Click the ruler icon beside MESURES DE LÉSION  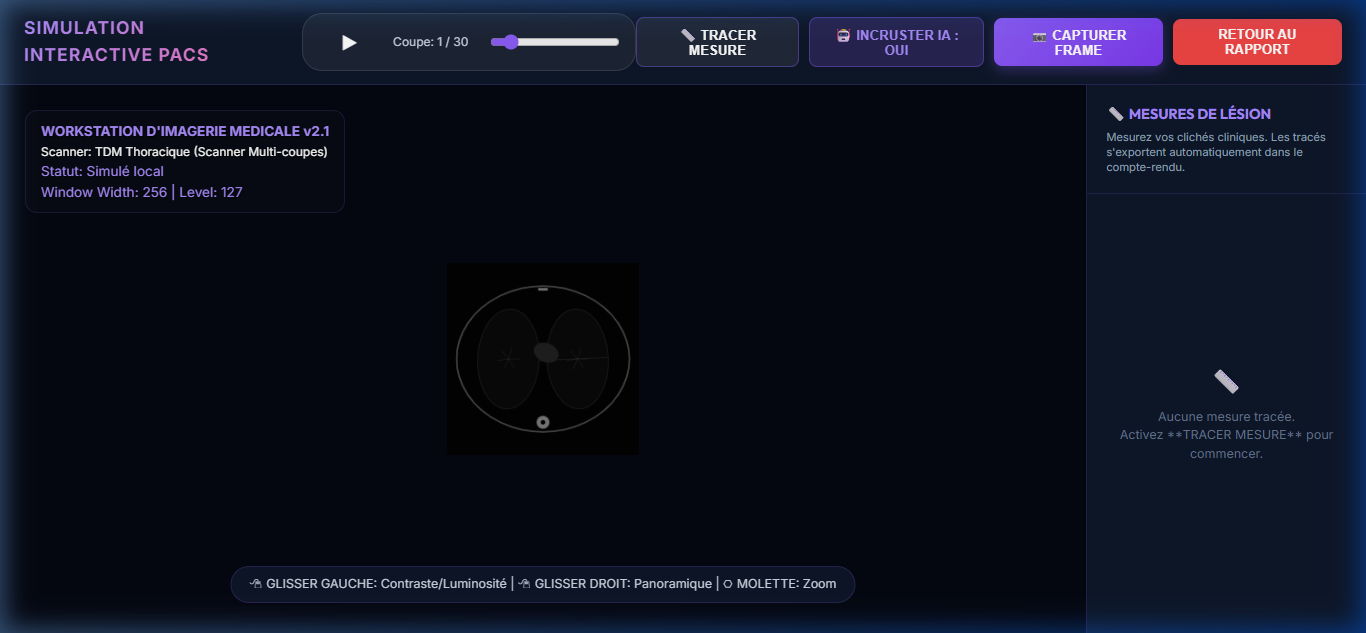point(1116,114)
